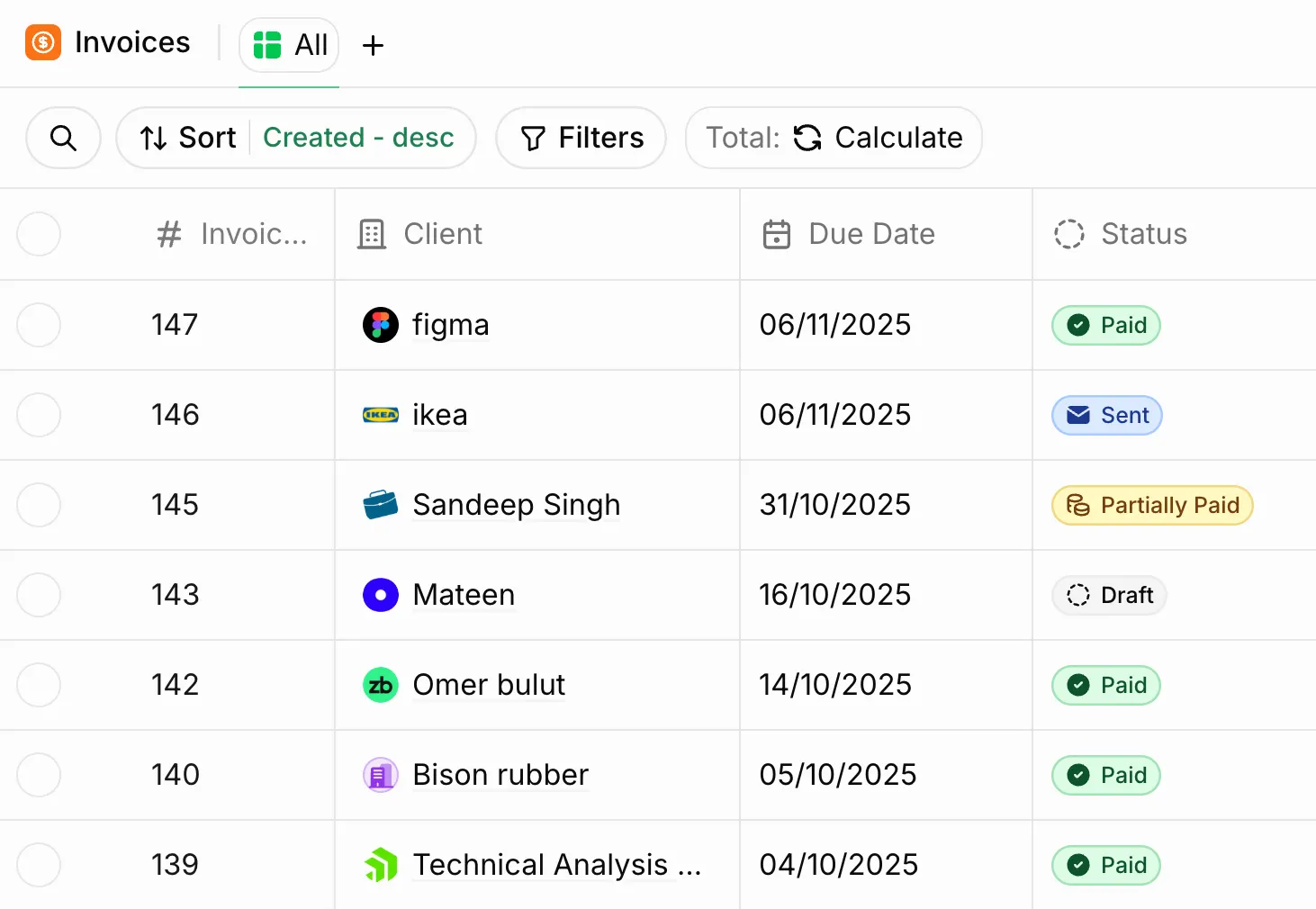Open the Created - desc sort option
The image size is (1316, 909).
click(358, 138)
